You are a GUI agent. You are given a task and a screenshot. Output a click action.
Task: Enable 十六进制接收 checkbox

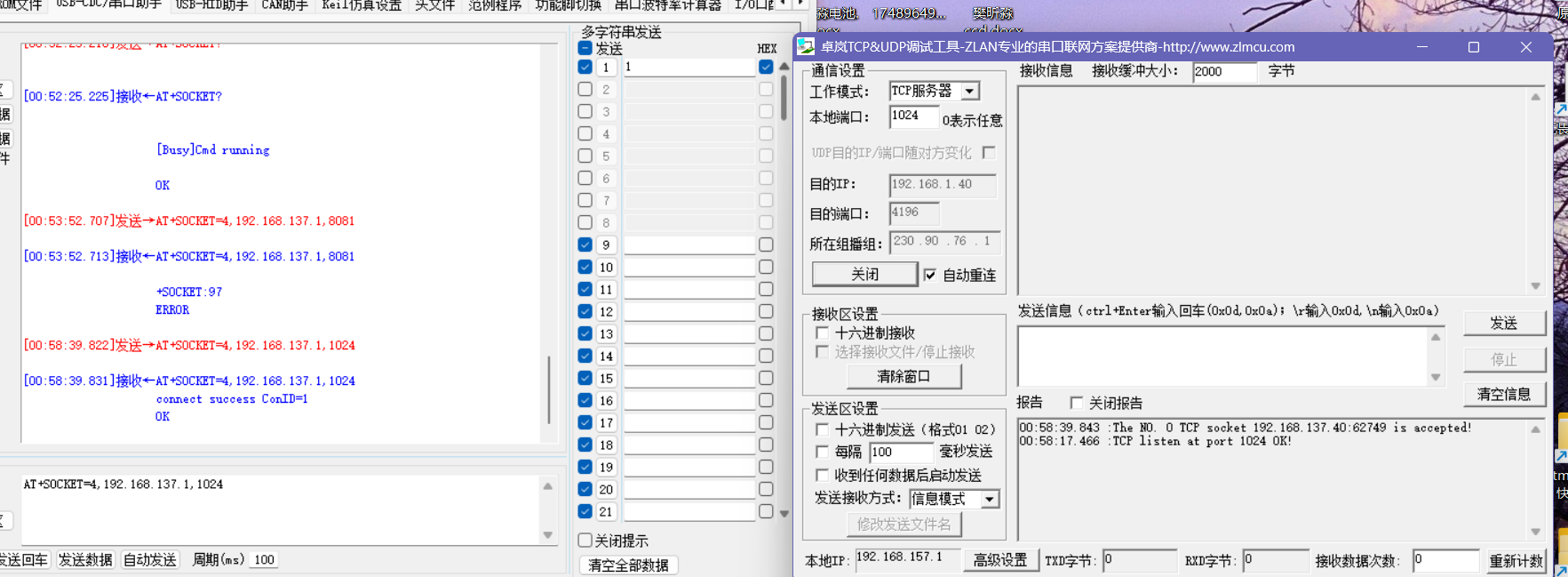[822, 333]
